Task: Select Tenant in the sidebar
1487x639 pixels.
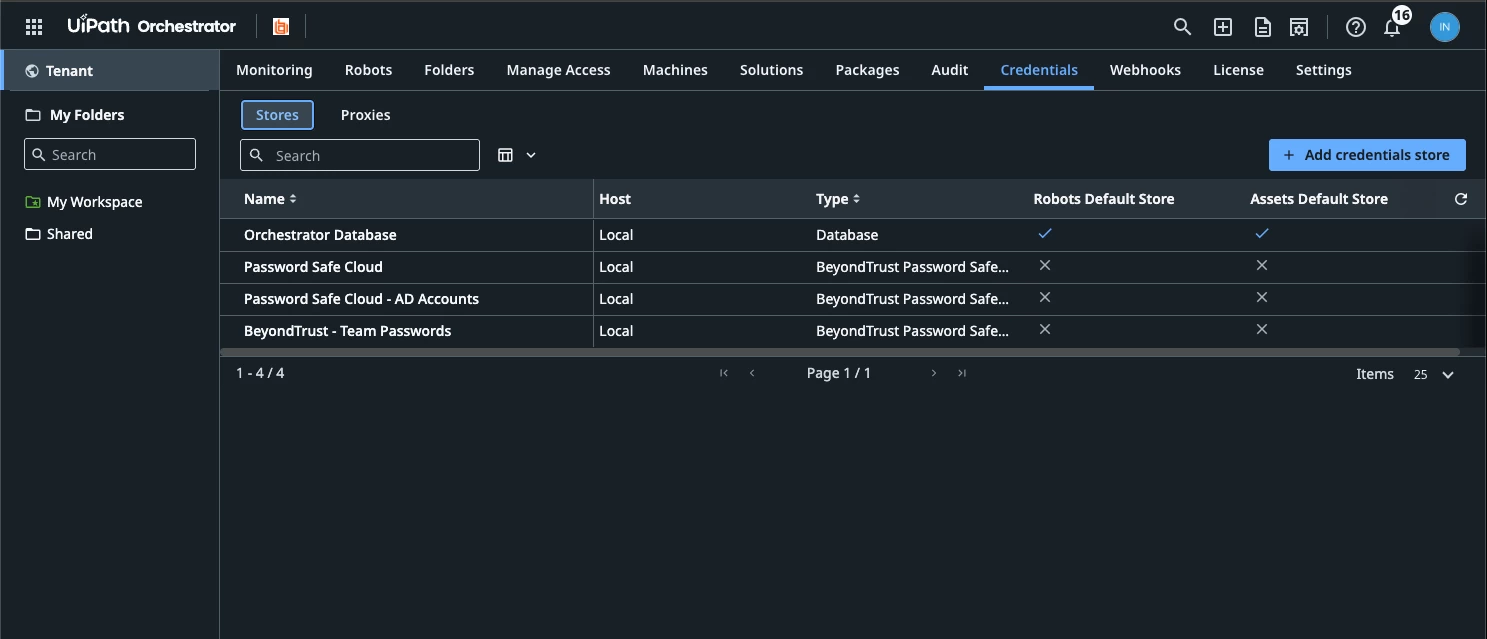Action: pos(110,71)
